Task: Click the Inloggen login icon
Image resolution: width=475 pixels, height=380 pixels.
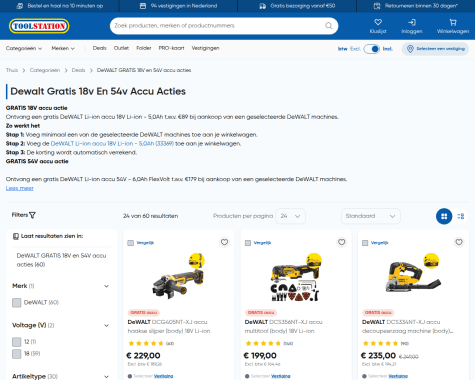Action: point(412,22)
